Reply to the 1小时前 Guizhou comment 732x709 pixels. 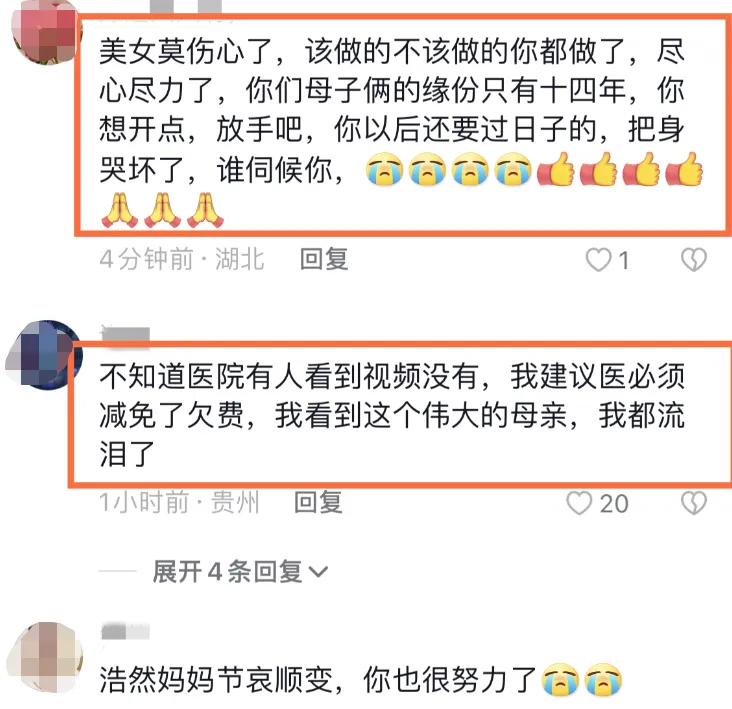318,503
